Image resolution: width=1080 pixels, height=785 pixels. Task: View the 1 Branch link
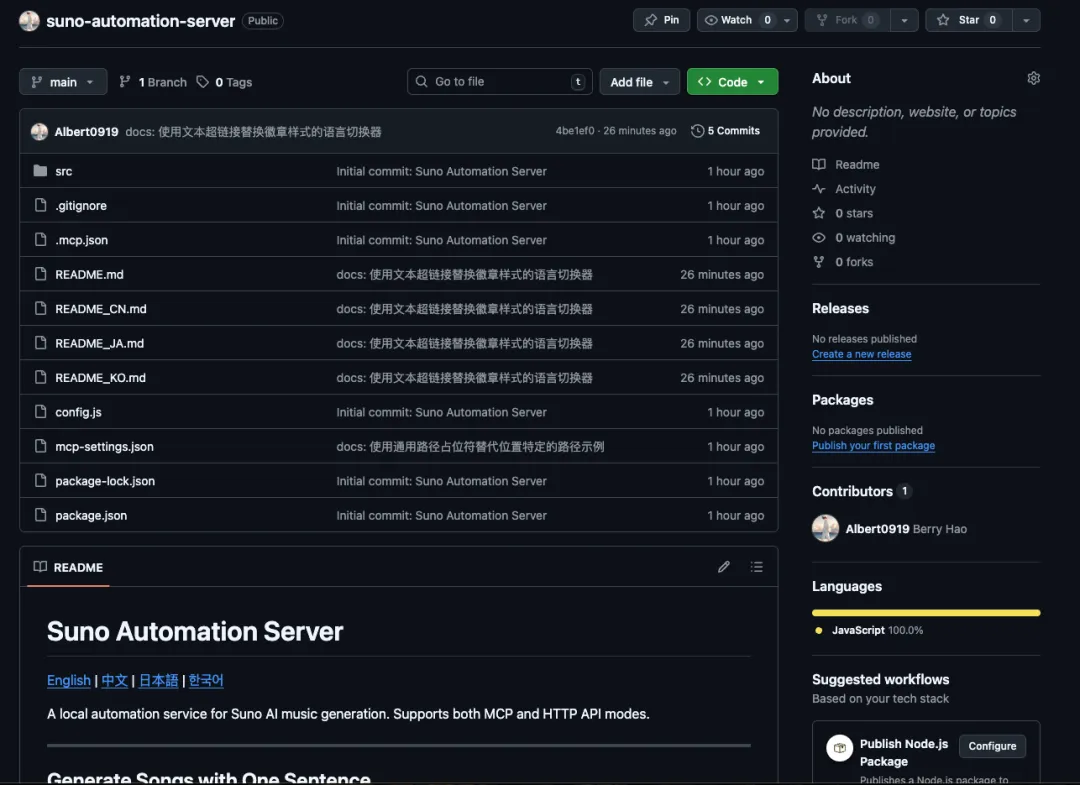152,82
